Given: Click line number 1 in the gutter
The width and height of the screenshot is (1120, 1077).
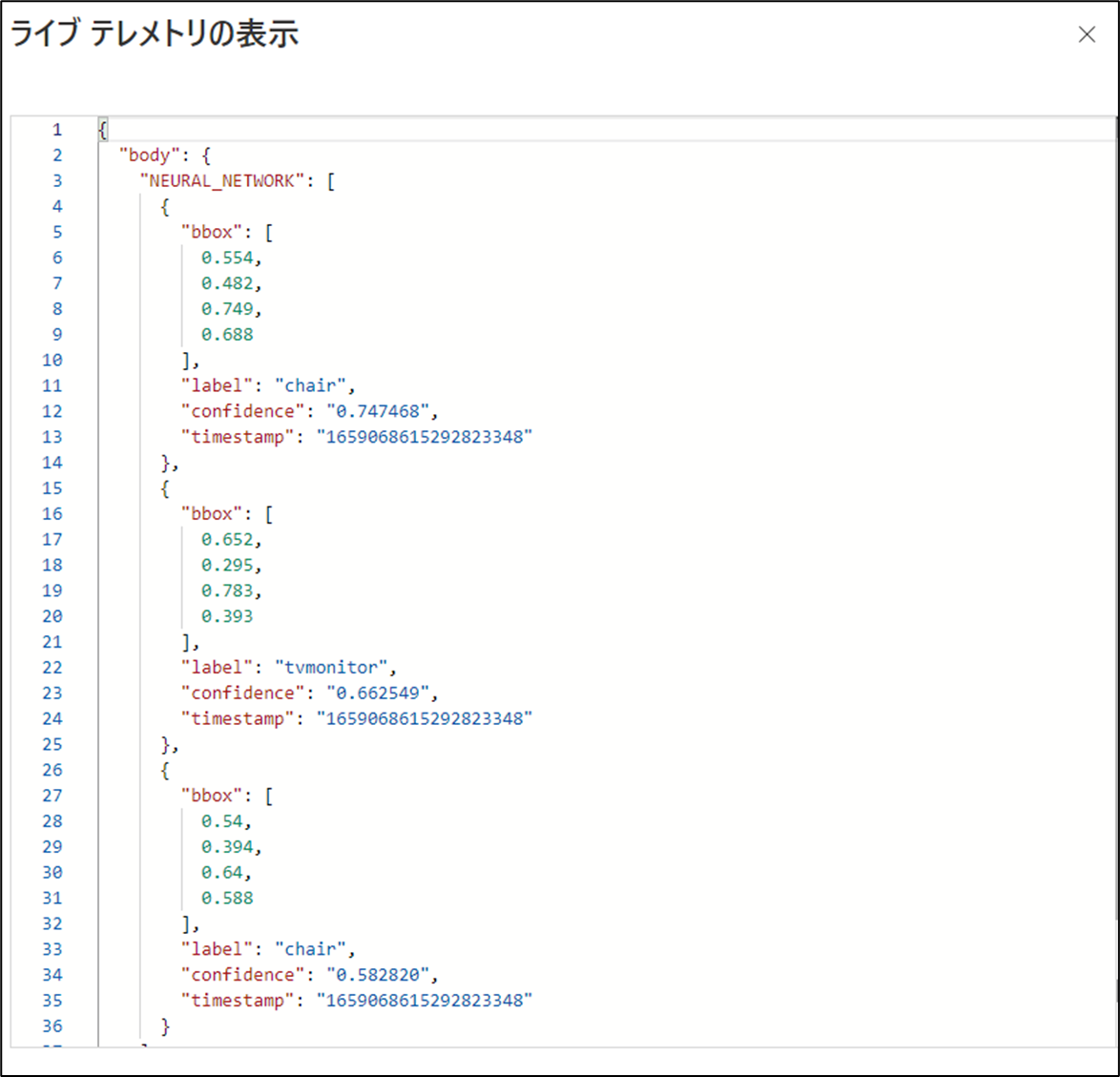Looking at the screenshot, I should (x=57, y=130).
